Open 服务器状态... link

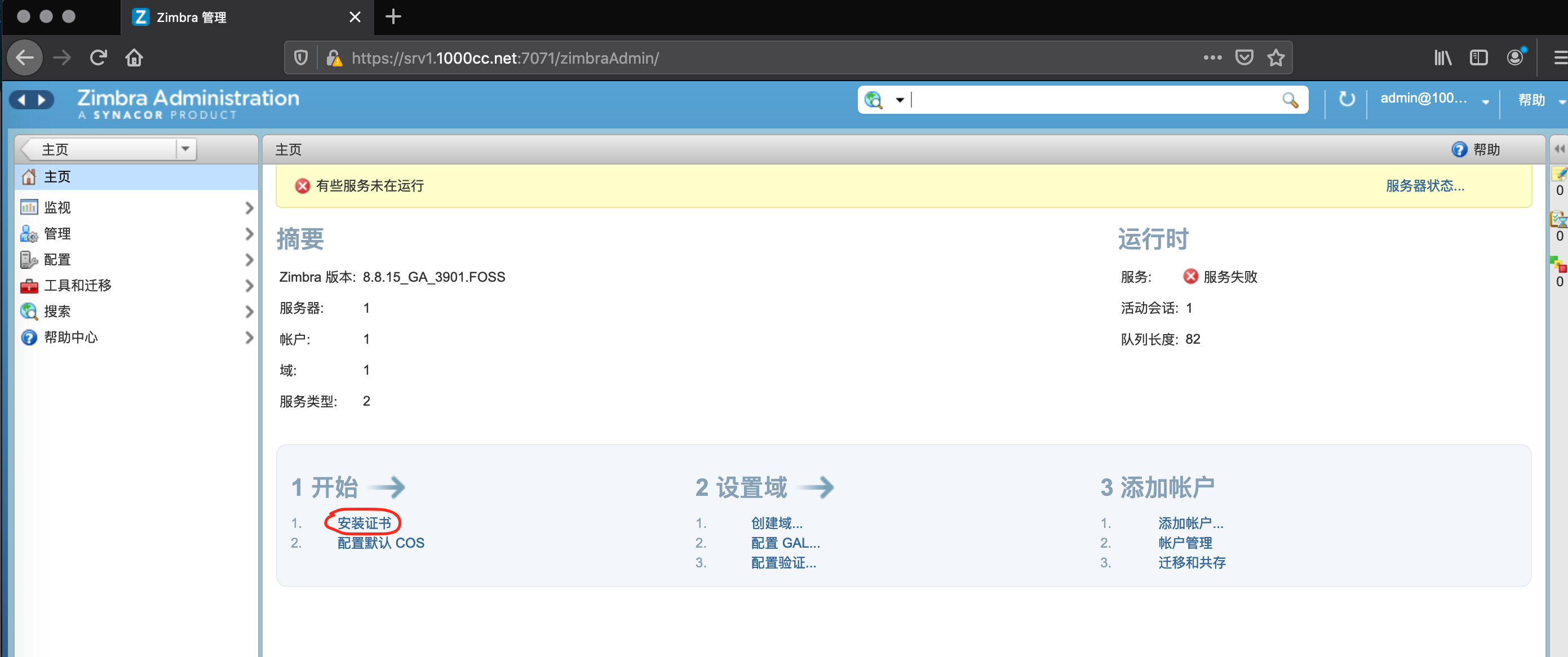tap(1425, 185)
